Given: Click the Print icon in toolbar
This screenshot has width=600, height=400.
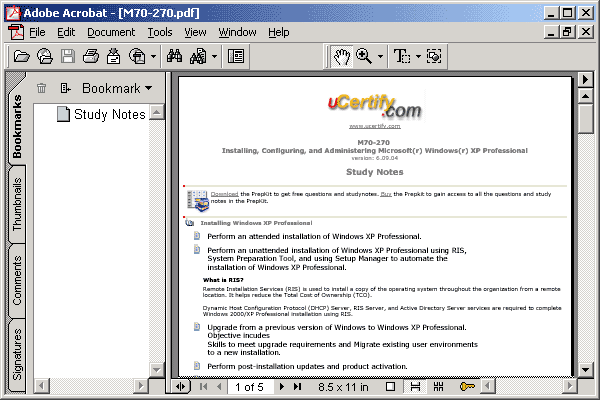Looking at the screenshot, I should [x=91, y=57].
